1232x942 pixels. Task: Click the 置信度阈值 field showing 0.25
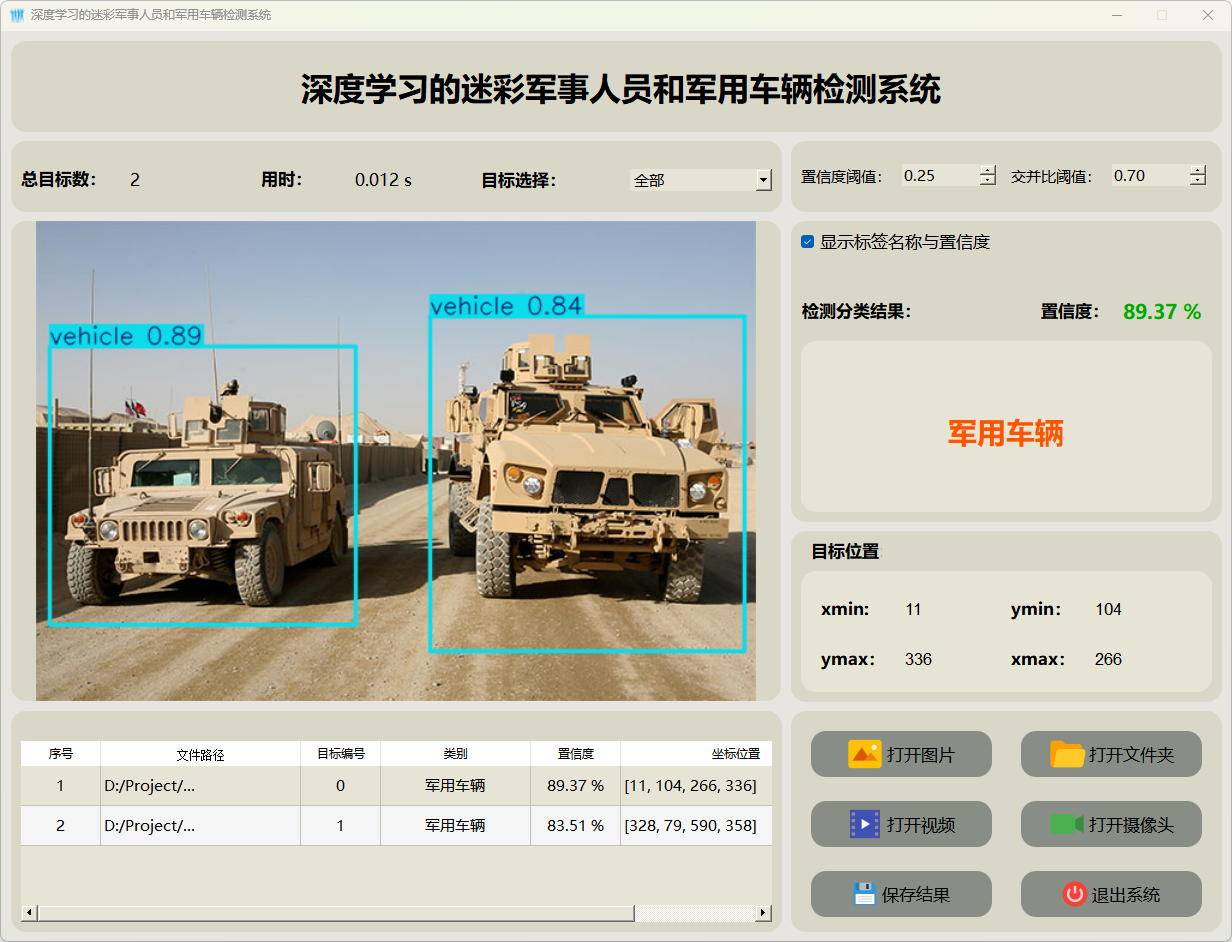[x=940, y=175]
